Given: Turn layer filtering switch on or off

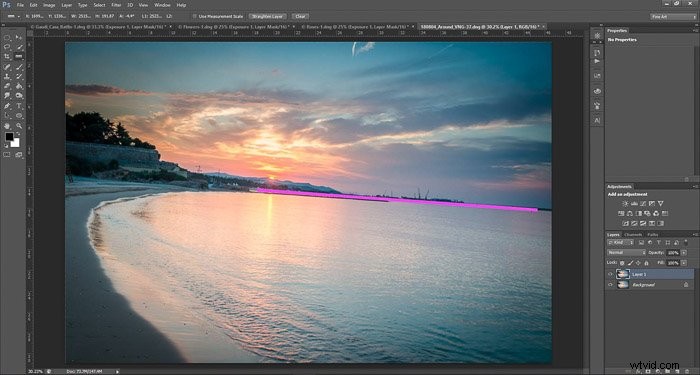Looking at the screenshot, I should (x=686, y=242).
